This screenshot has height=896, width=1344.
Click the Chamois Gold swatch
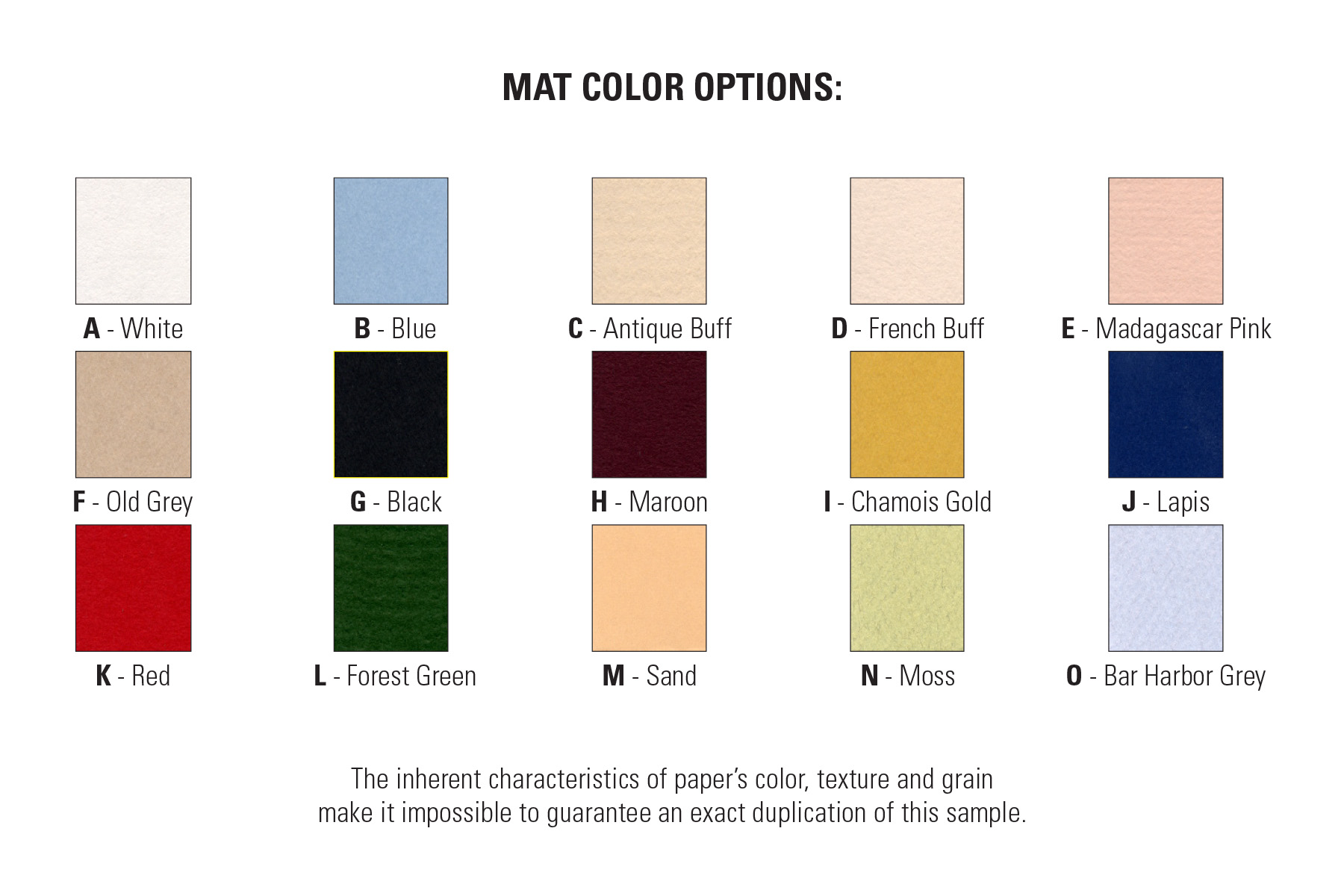[906, 414]
